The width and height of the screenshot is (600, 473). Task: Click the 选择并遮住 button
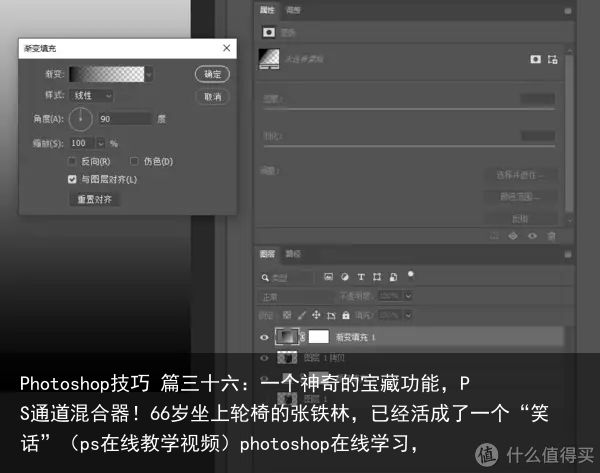pyautogui.click(x=519, y=175)
